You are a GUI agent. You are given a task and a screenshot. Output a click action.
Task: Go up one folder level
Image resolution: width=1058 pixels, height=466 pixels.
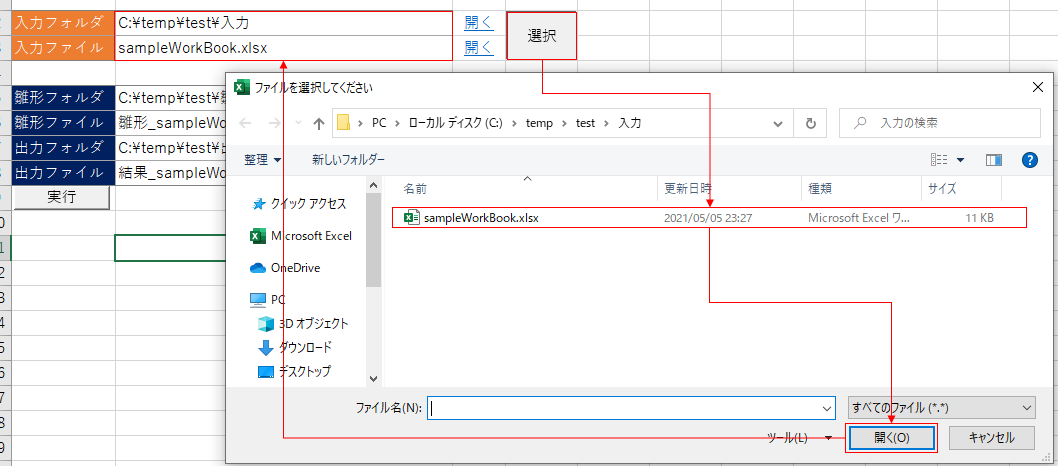point(319,123)
